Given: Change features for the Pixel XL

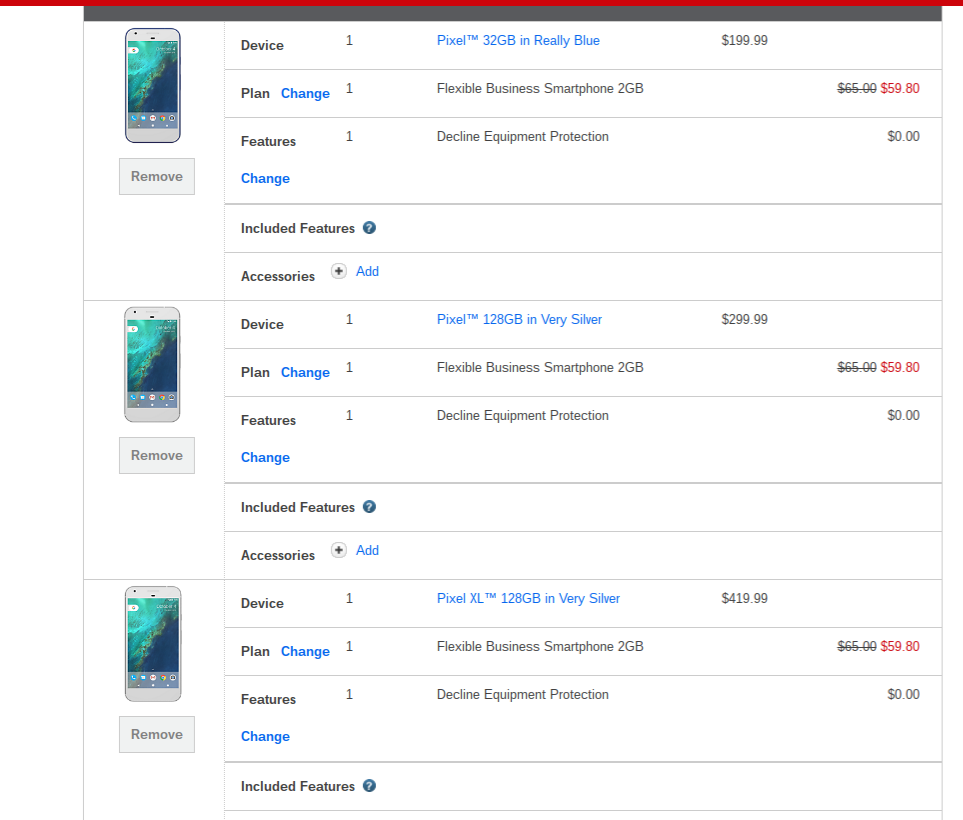Looking at the screenshot, I should point(265,736).
